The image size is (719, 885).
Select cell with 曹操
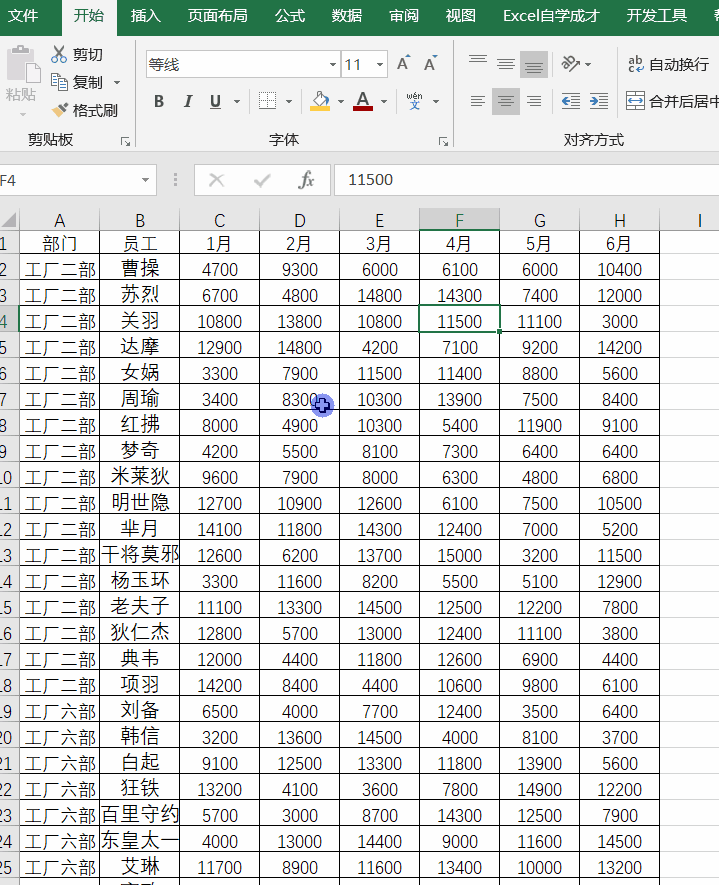point(139,269)
